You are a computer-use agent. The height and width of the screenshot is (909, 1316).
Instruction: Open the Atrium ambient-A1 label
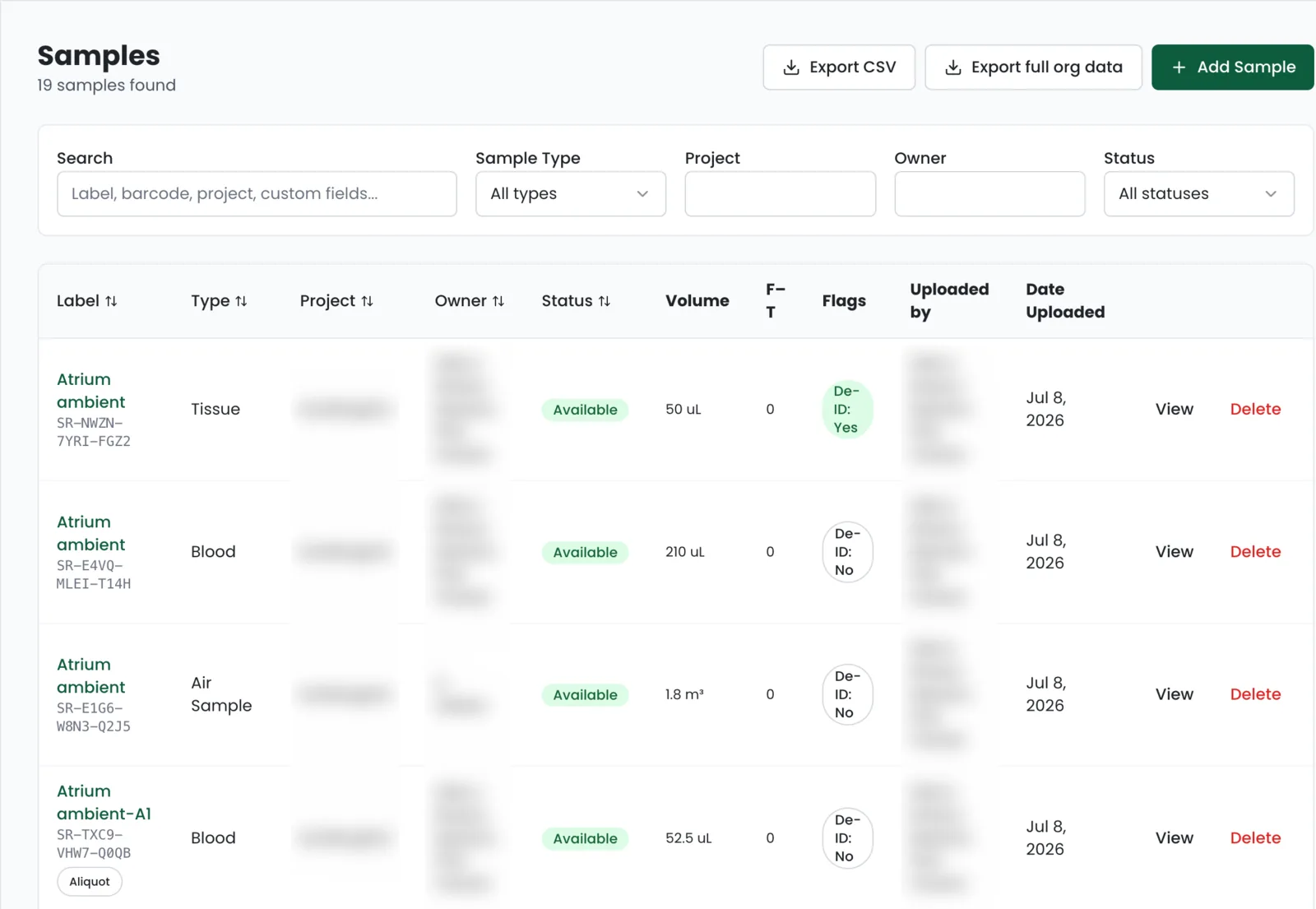coord(104,802)
